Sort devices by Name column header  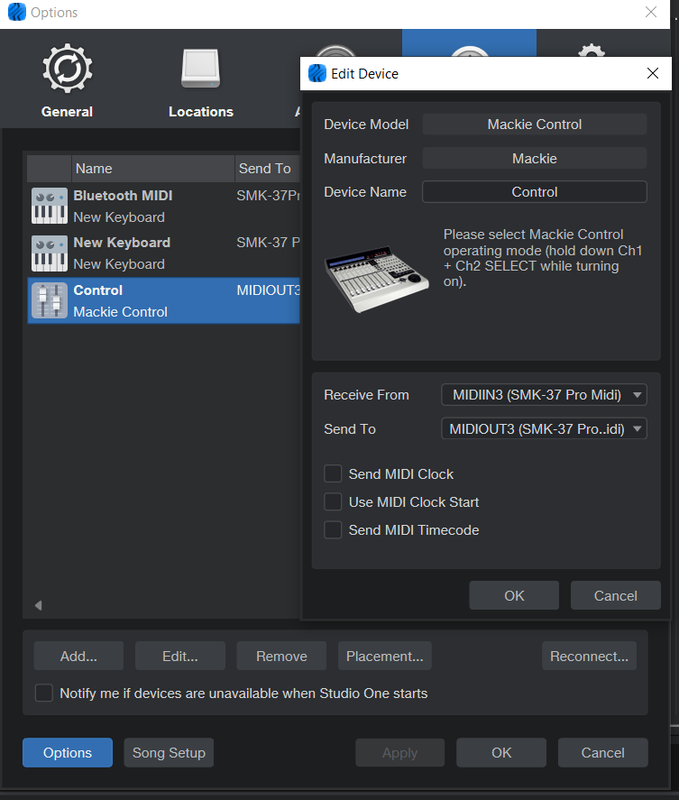click(x=153, y=168)
